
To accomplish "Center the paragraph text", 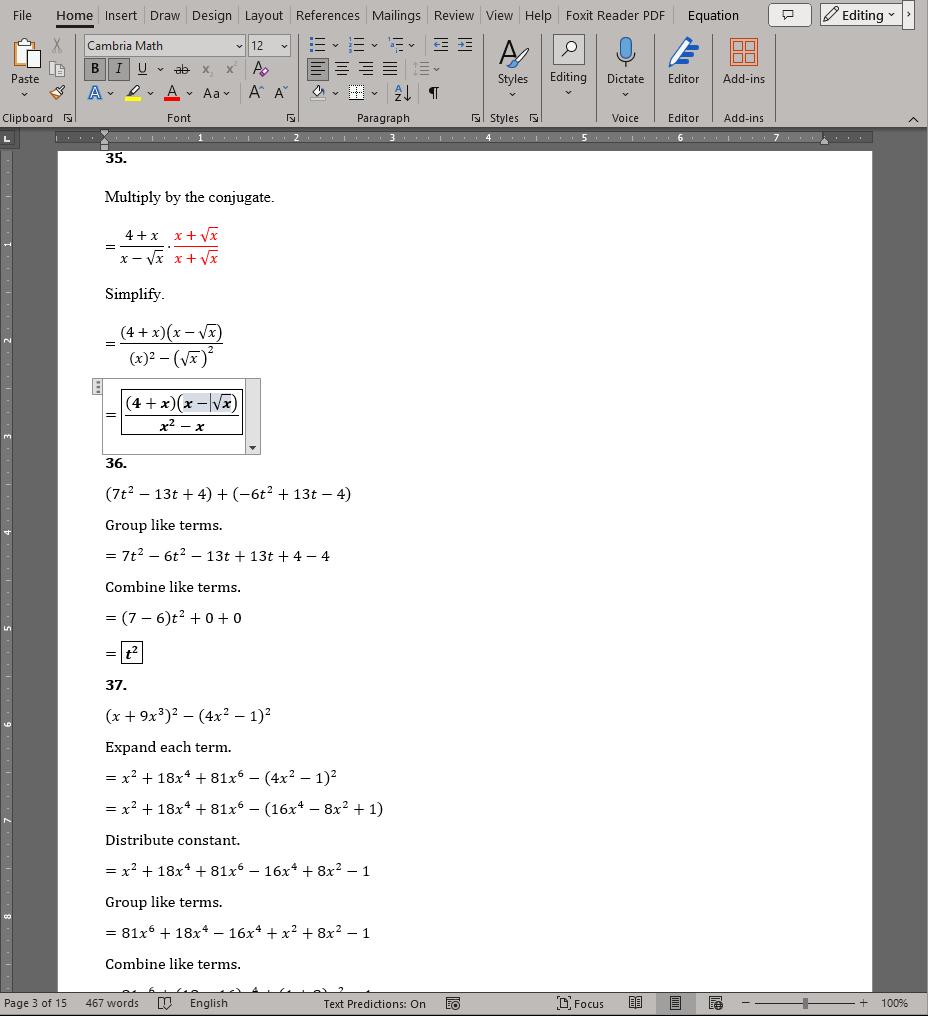I will [x=342, y=69].
